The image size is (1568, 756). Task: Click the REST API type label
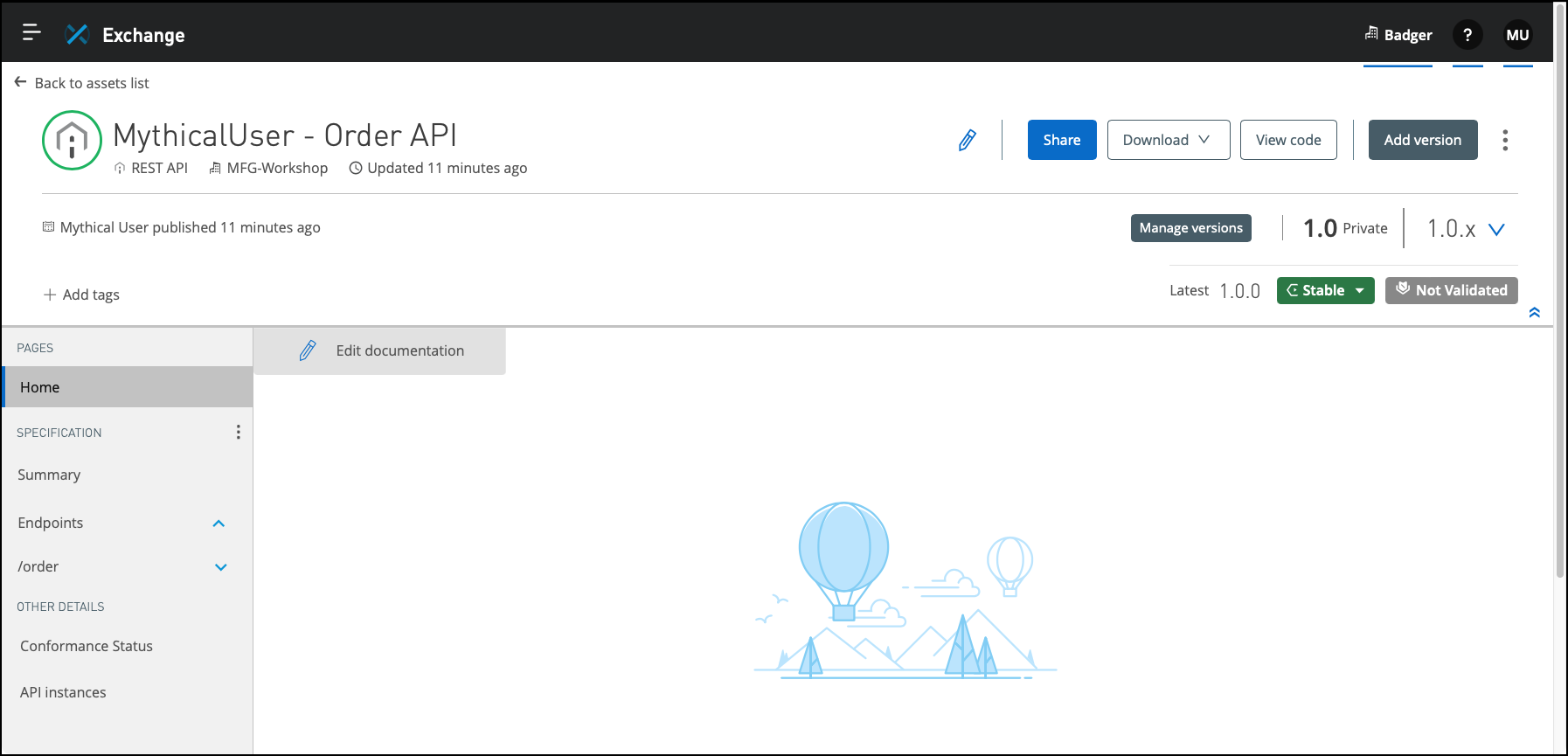(x=151, y=168)
